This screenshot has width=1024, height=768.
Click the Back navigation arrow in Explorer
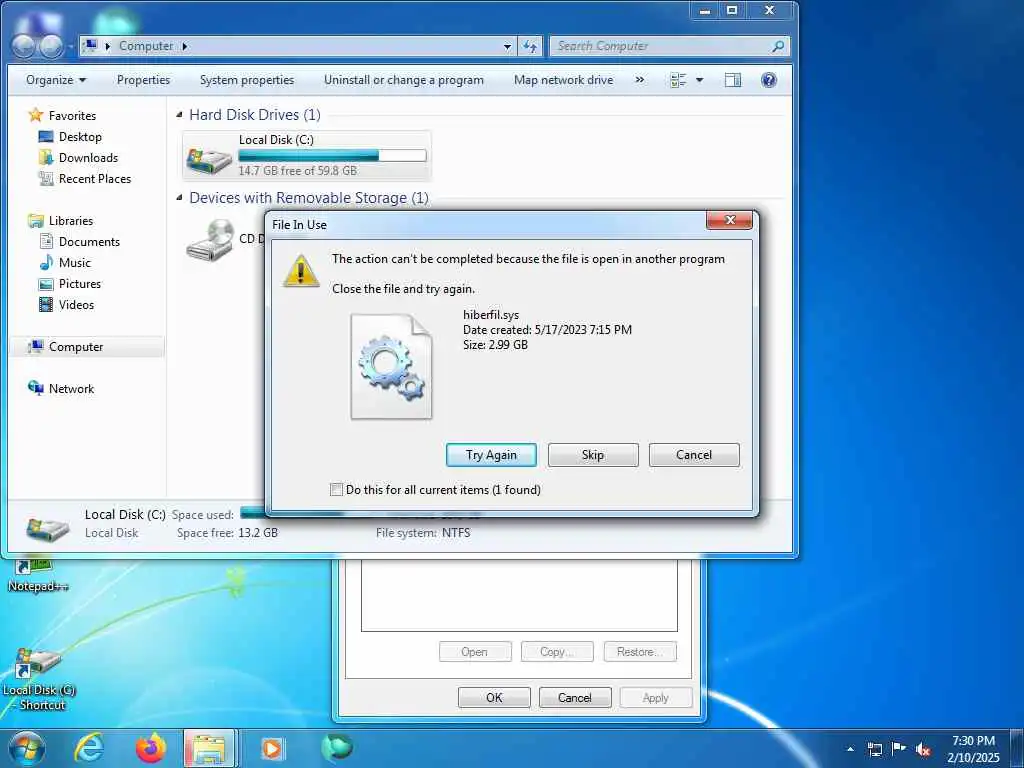tap(24, 46)
